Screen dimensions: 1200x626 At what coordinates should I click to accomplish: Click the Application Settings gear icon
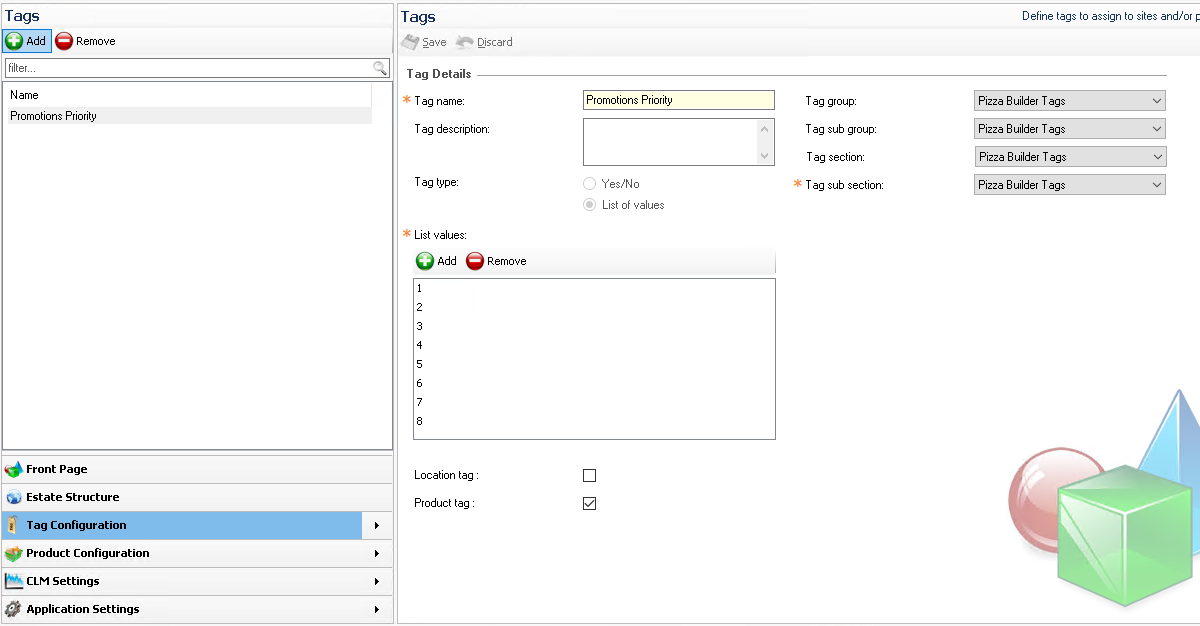(x=13, y=609)
